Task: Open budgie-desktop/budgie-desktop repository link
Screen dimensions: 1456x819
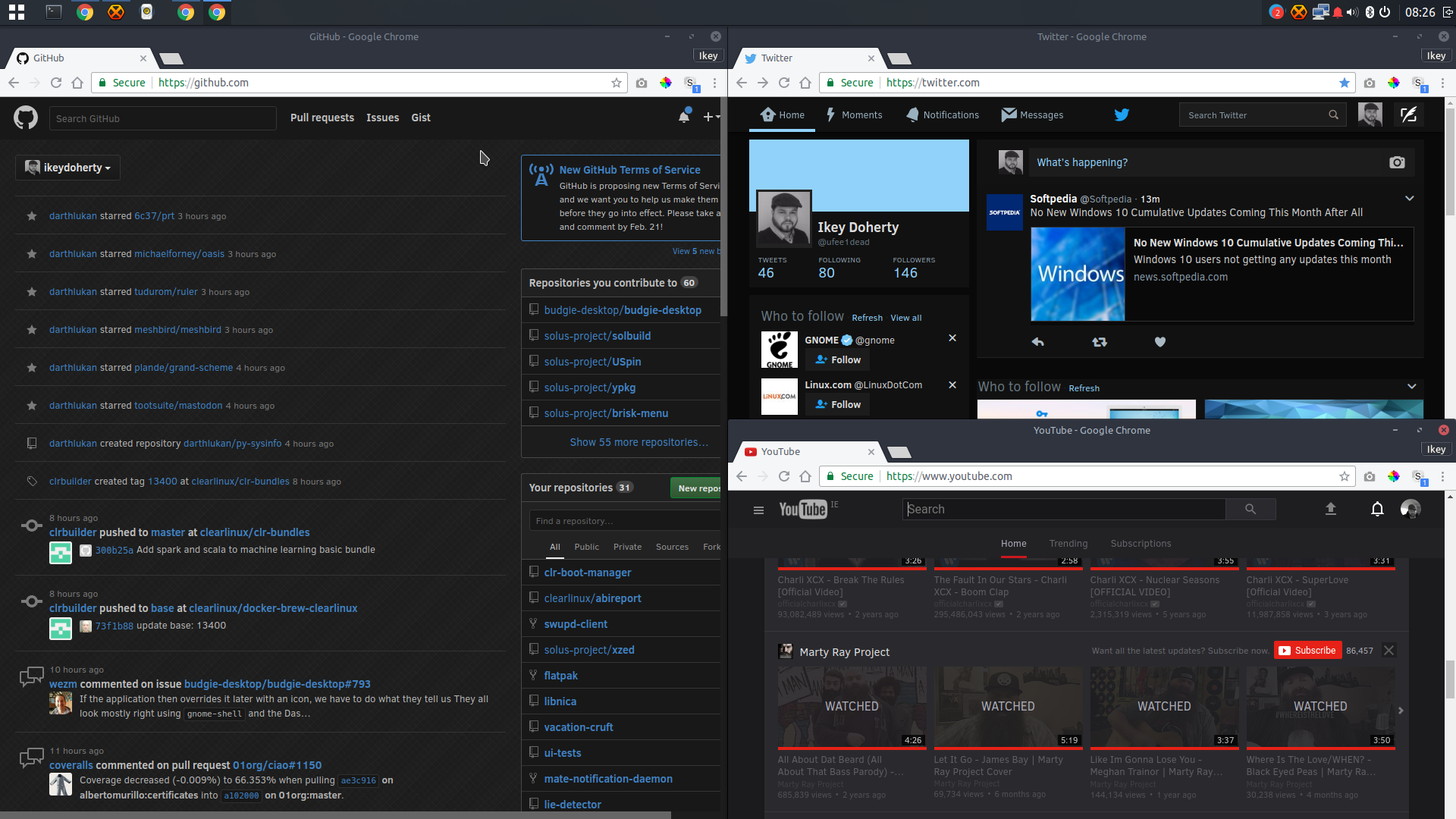Action: 623,310
